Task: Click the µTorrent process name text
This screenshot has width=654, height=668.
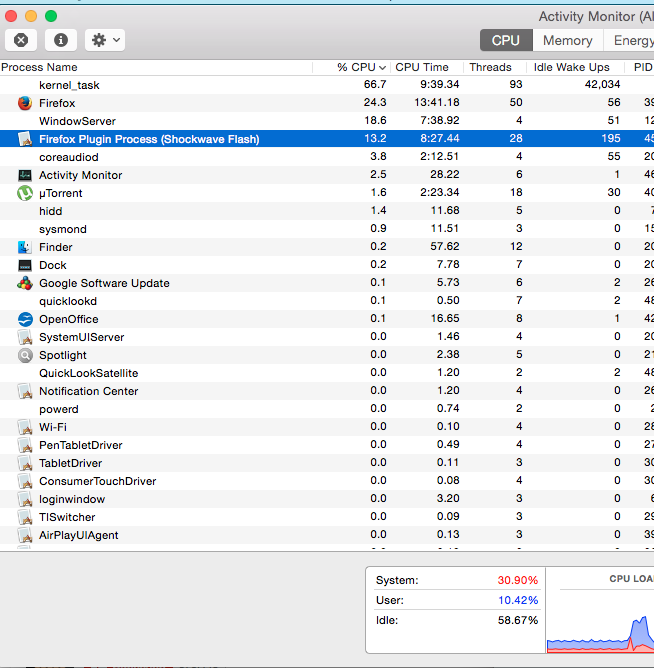Action: tap(61, 193)
